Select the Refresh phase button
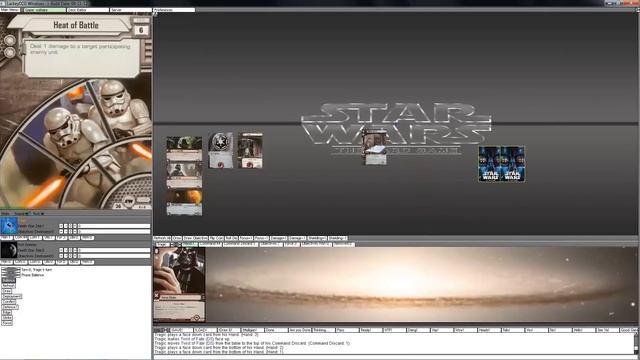 [8, 286]
